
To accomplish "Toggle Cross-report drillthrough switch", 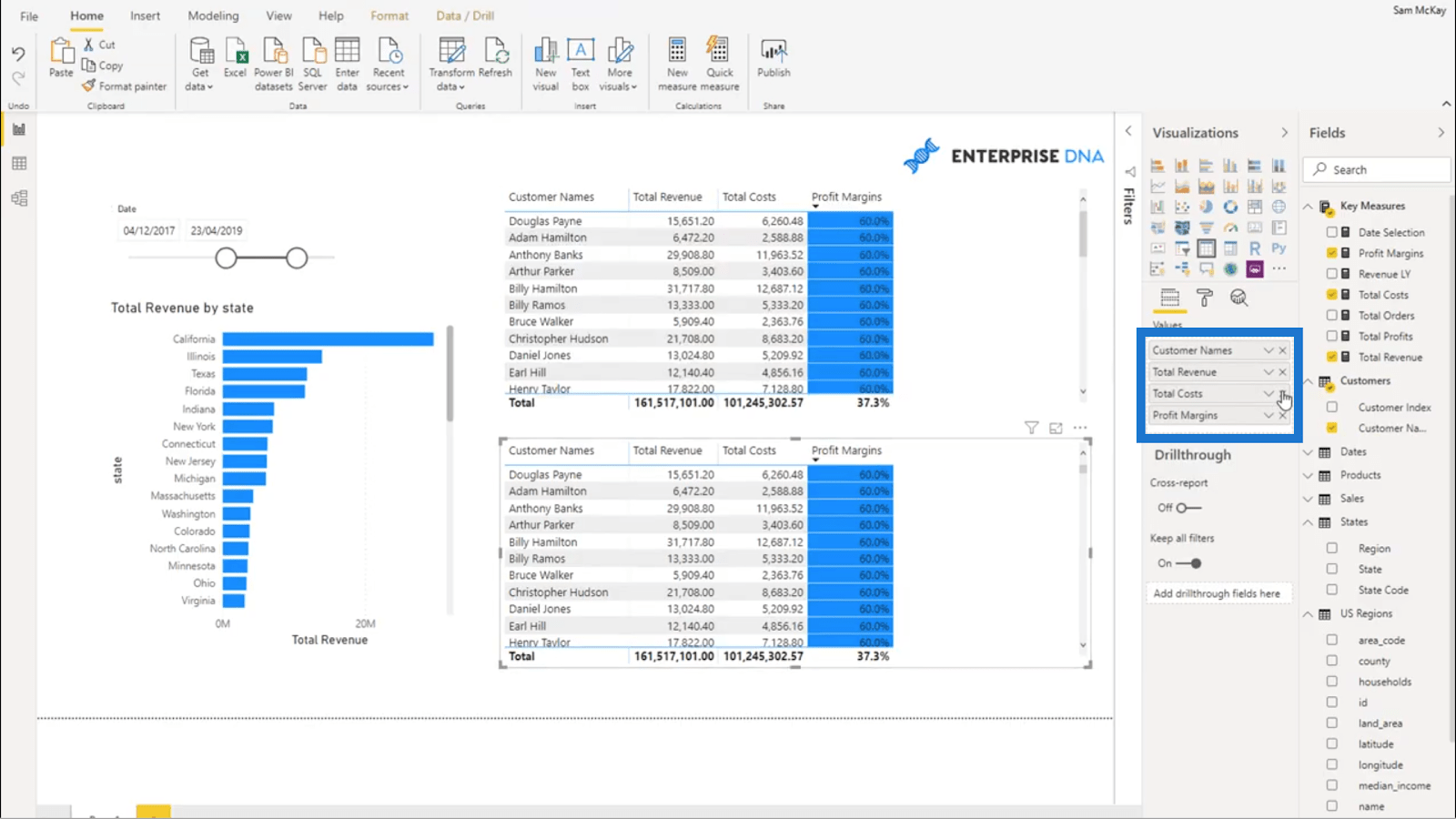I will [1188, 508].
